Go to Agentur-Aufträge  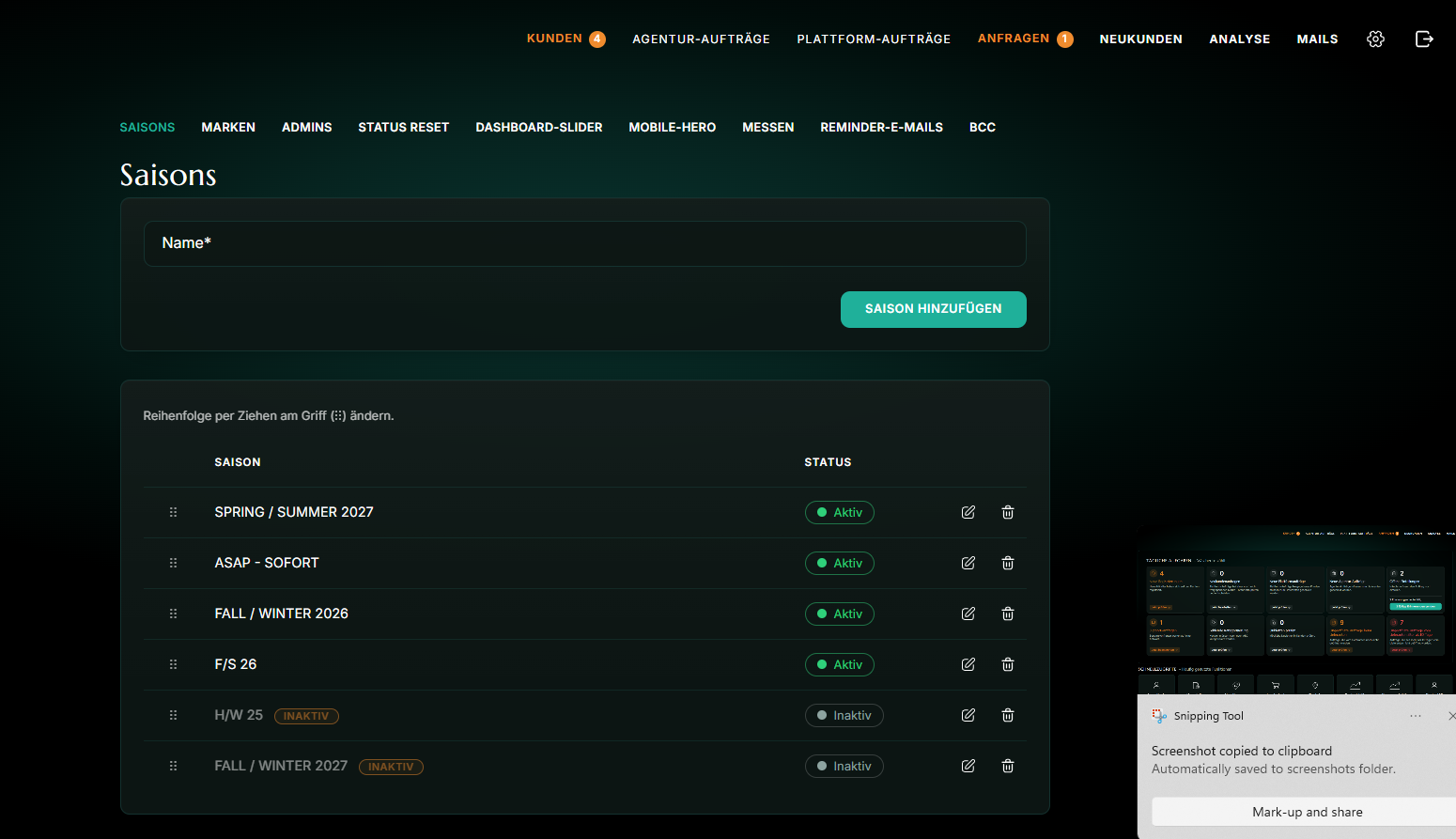(701, 39)
